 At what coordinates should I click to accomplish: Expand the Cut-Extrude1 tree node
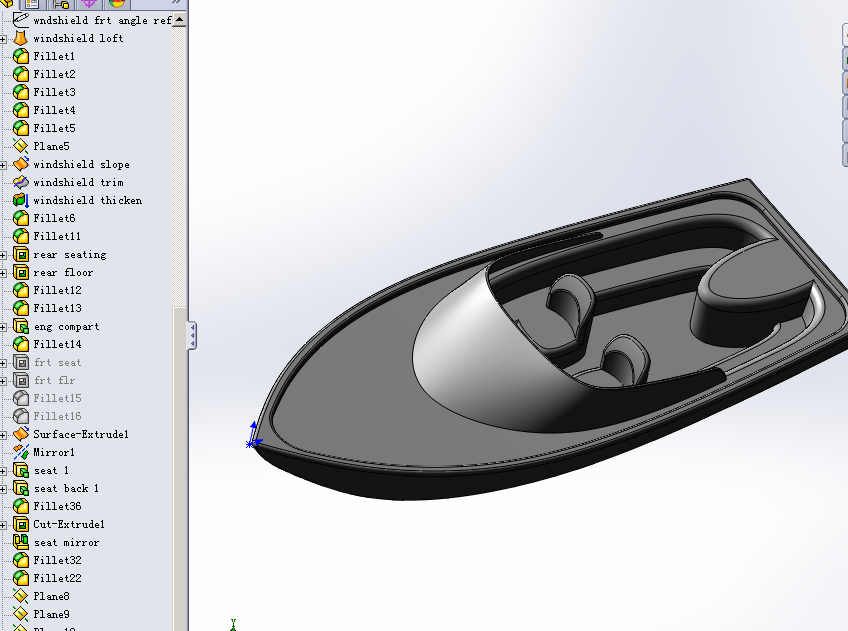[3, 525]
